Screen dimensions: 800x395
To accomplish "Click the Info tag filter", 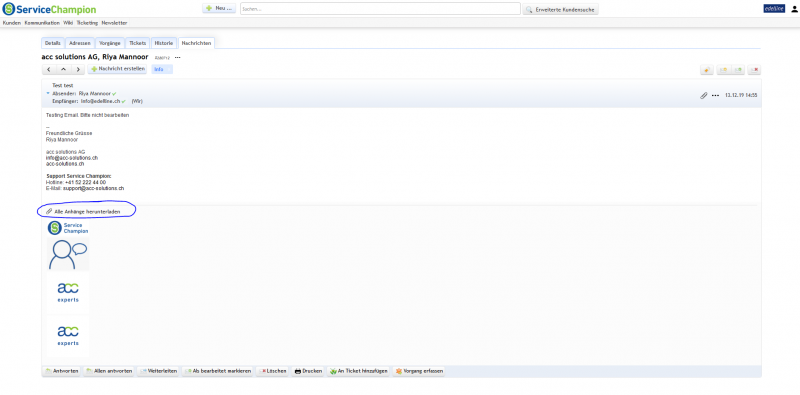I will pyautogui.click(x=162, y=69).
